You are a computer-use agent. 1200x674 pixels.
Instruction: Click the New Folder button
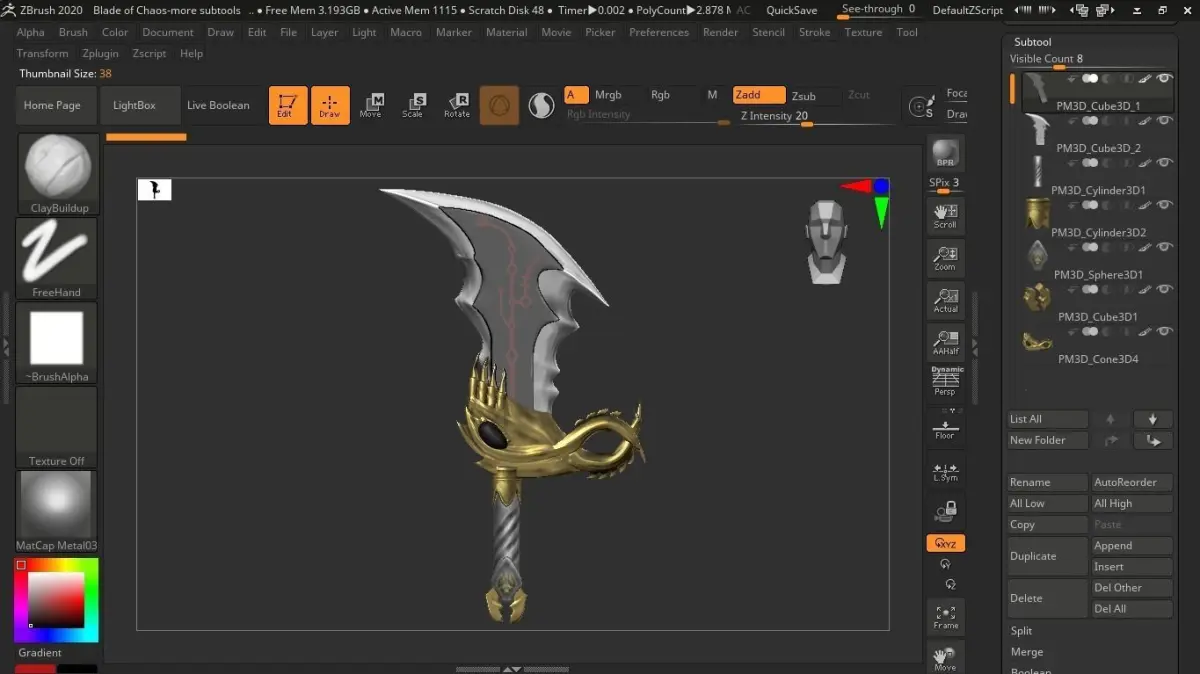[x=1048, y=440]
